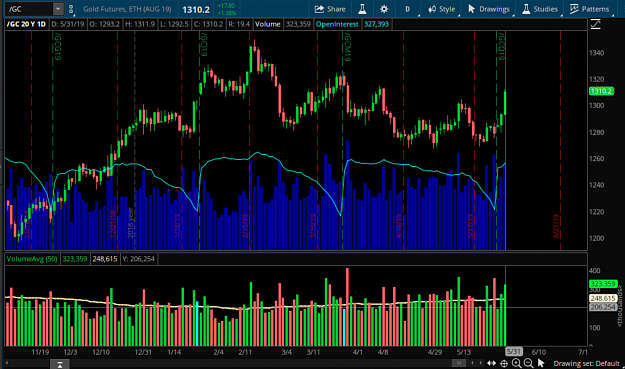Click the Share button
The height and width of the screenshot is (369, 625).
[330, 9]
